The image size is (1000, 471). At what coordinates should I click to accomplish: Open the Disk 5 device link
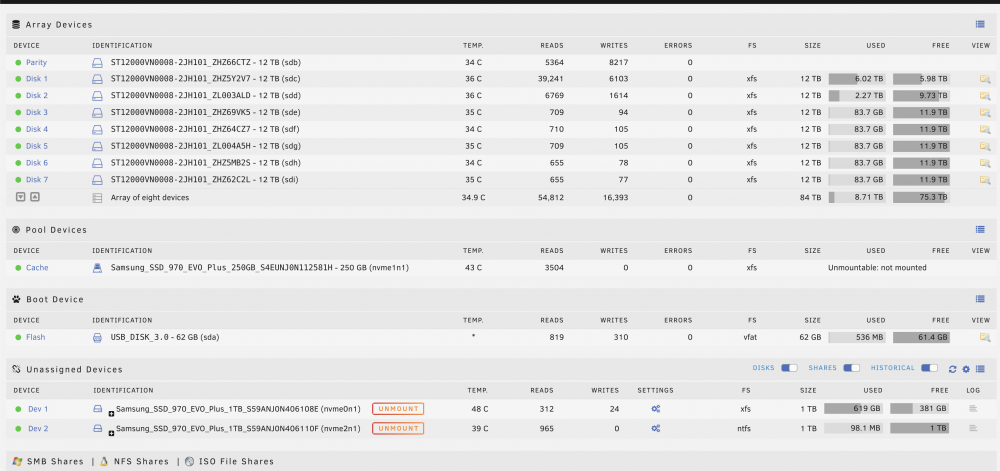(x=37, y=146)
